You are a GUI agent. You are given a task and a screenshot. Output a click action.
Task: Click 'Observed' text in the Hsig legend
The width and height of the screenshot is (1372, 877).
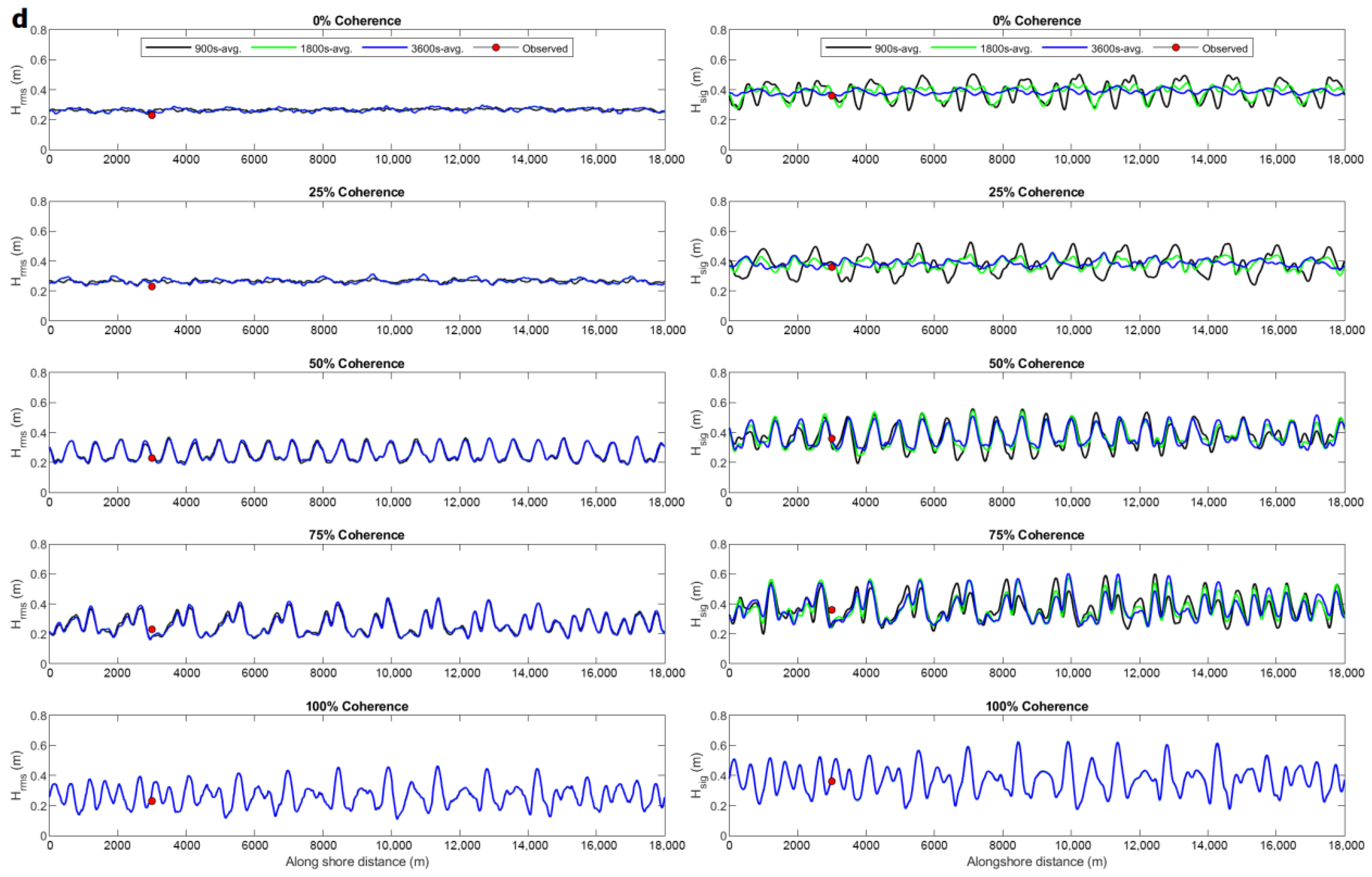pos(1224,49)
